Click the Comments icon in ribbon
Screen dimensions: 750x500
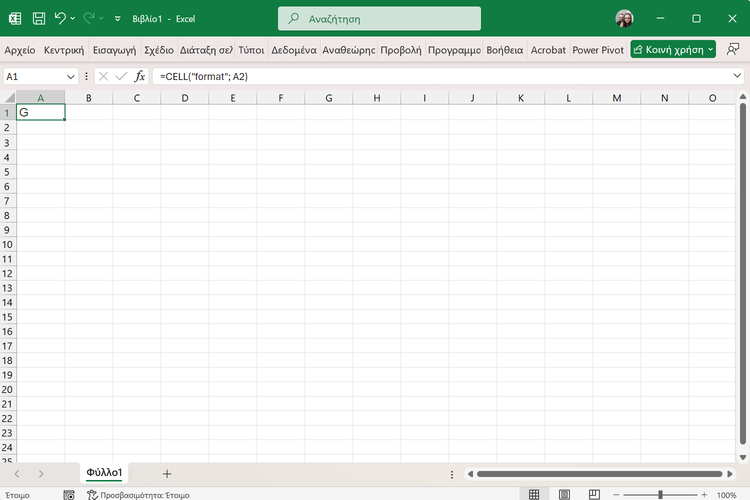pyautogui.click(x=734, y=49)
